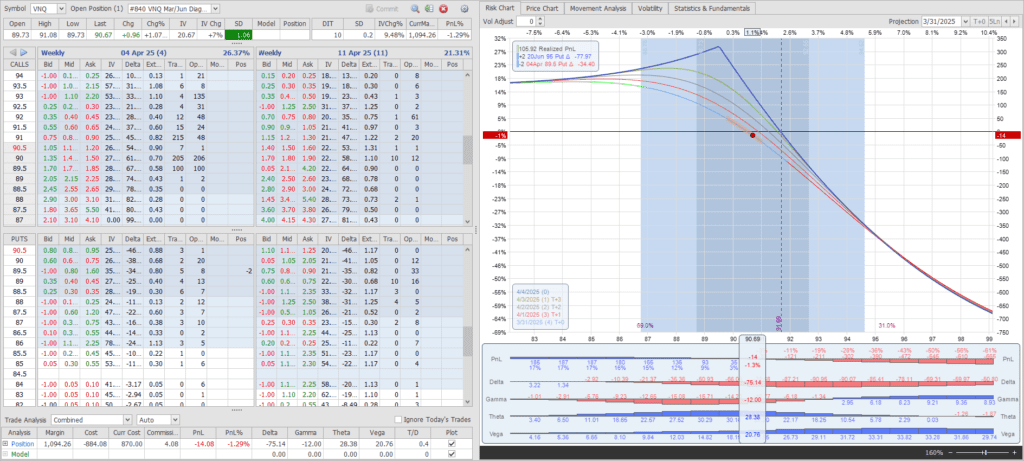
Task: Switch to the Risk Chart tab
Action: [501, 8]
